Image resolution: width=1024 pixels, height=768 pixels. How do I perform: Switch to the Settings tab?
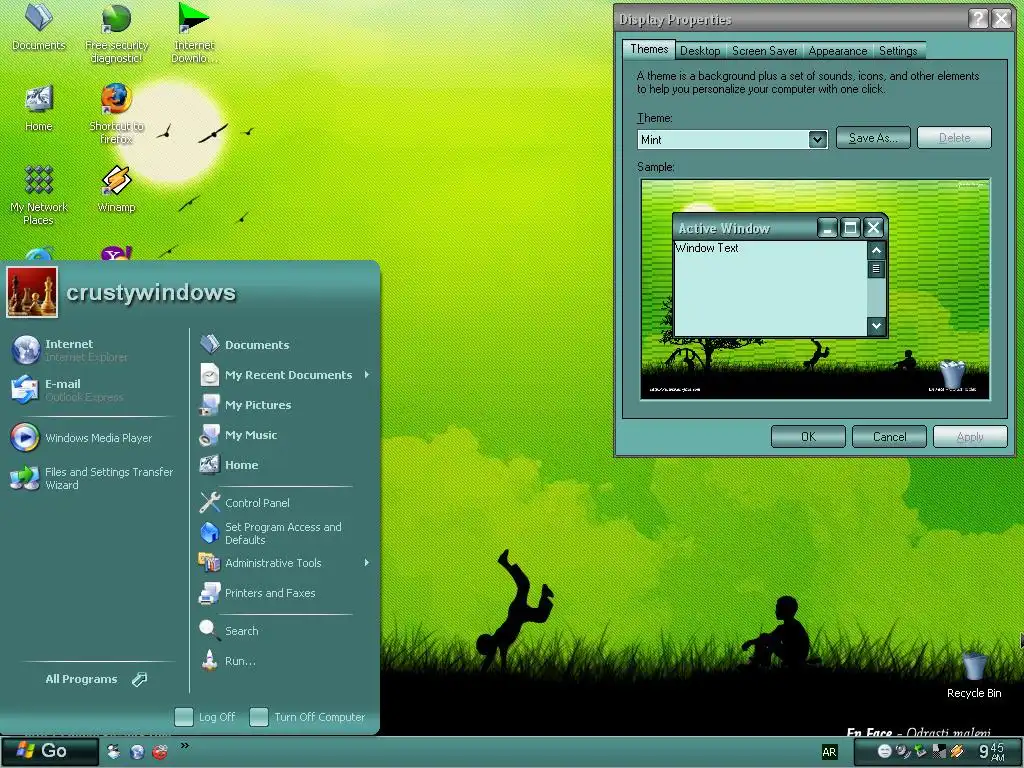point(898,51)
